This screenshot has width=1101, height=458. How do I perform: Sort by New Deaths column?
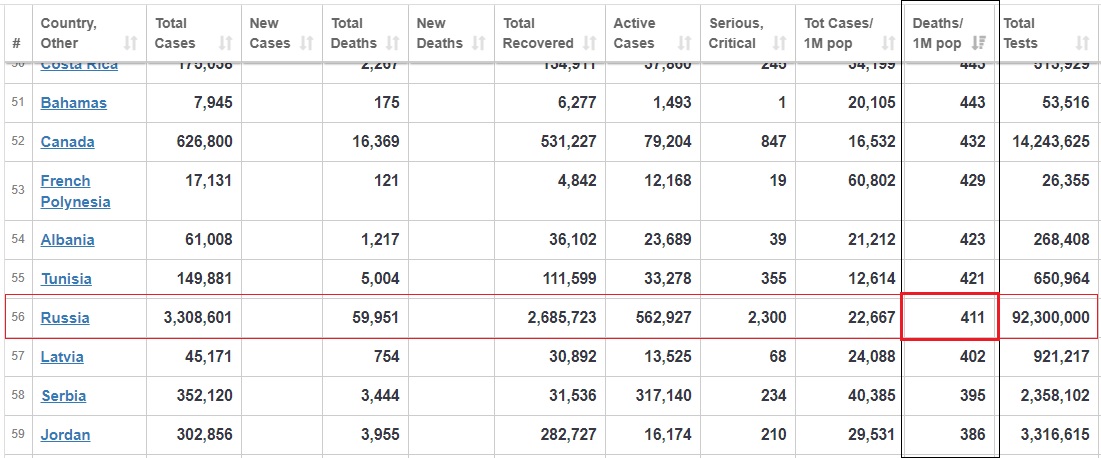pos(478,43)
